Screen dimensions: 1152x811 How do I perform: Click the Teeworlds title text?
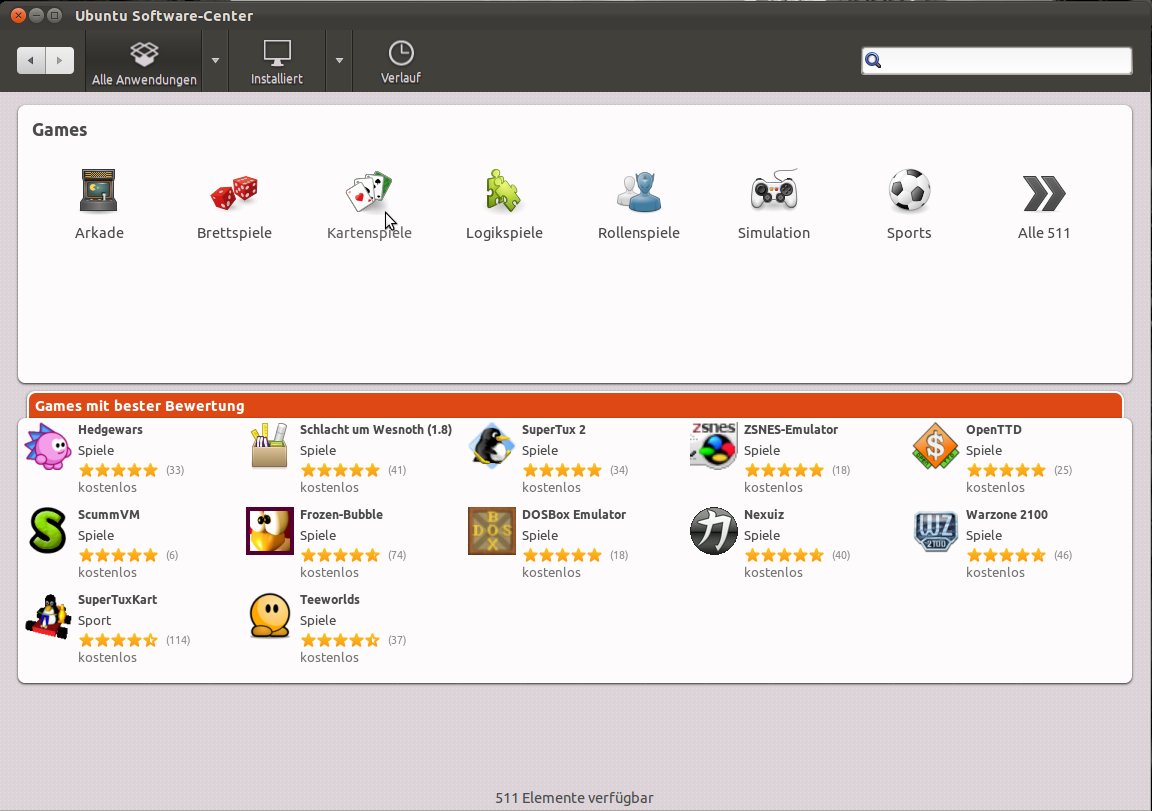pyautogui.click(x=329, y=600)
